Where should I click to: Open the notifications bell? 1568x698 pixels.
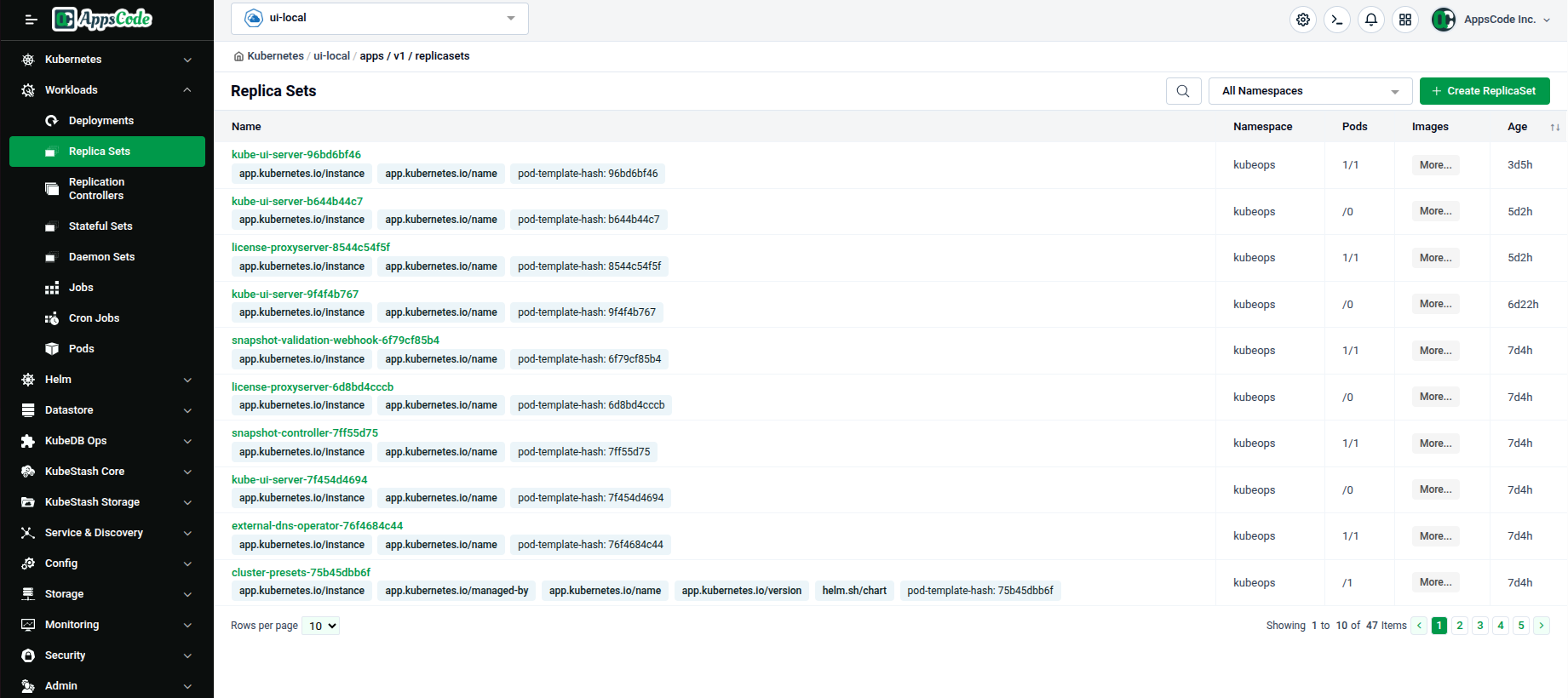pyautogui.click(x=1371, y=20)
